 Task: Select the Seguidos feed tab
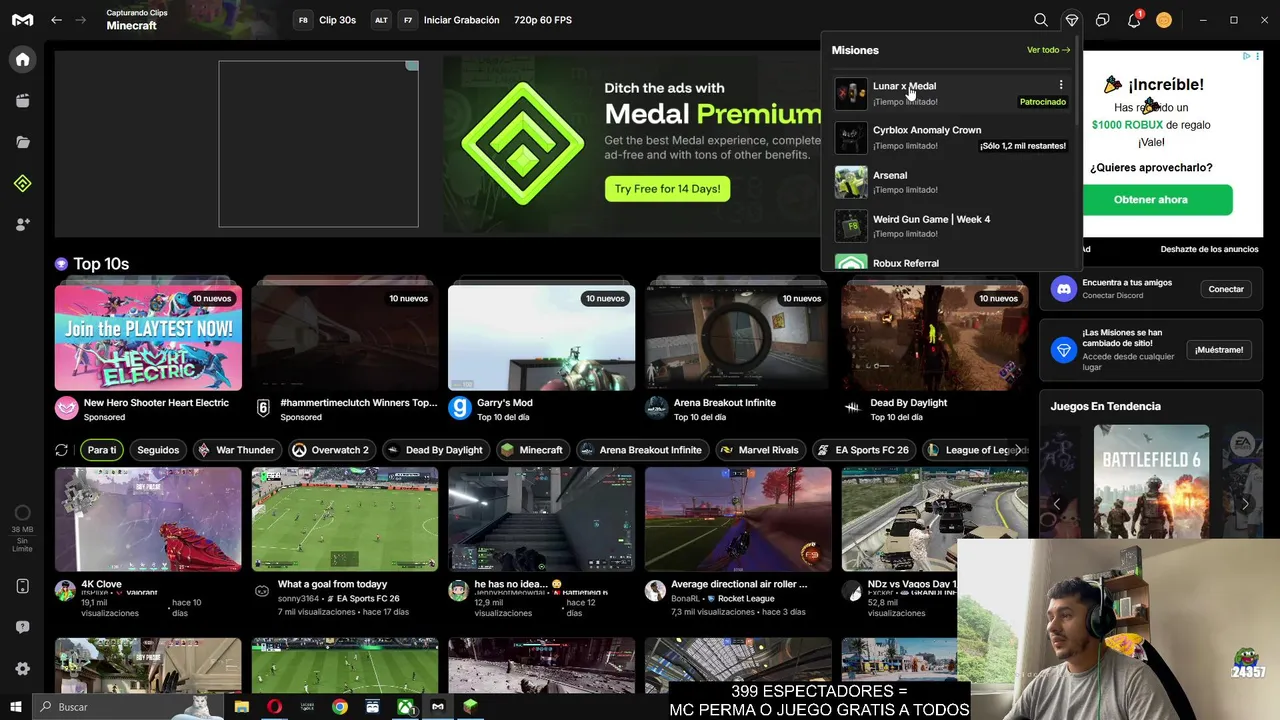(158, 450)
